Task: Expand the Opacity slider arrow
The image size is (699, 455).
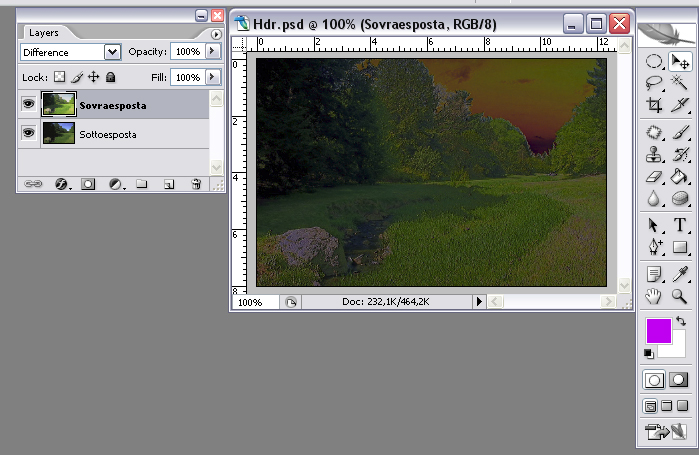Action: 212,51
